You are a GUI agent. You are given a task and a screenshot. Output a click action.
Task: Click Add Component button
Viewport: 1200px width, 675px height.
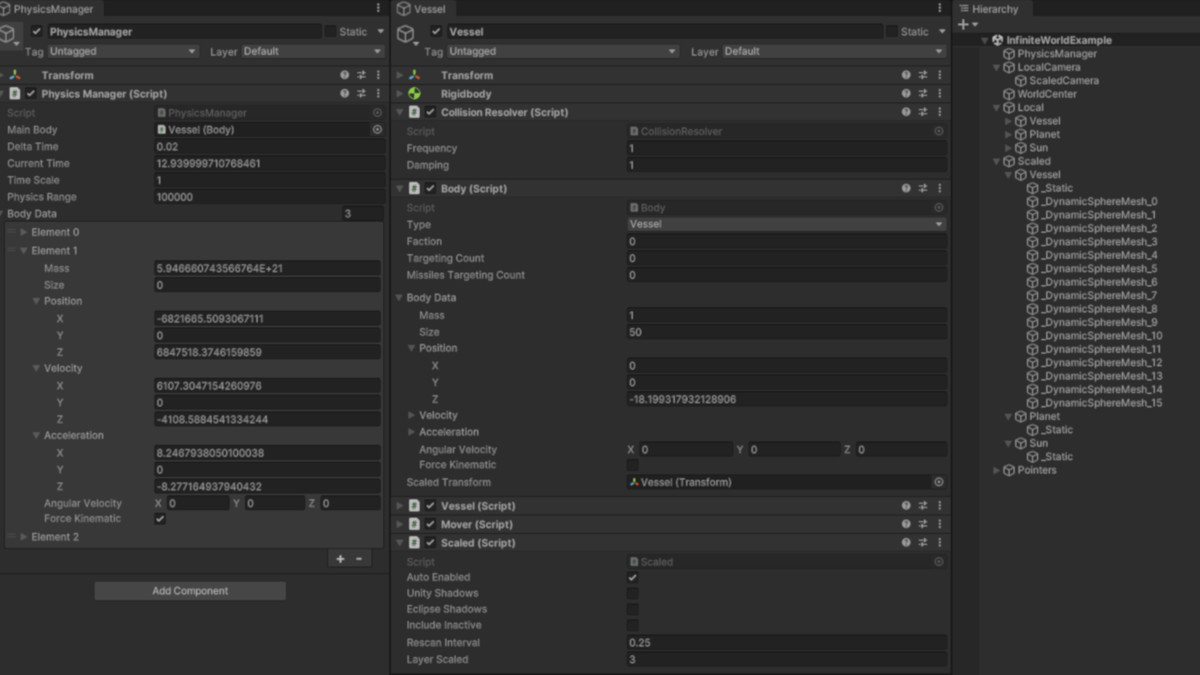pos(190,591)
